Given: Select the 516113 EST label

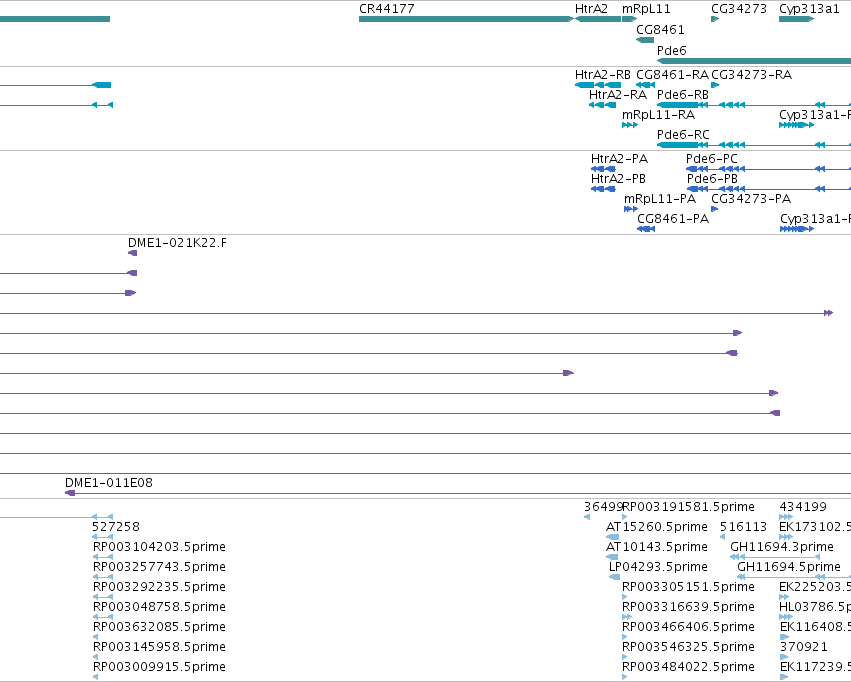Looking at the screenshot, I should [743, 527].
